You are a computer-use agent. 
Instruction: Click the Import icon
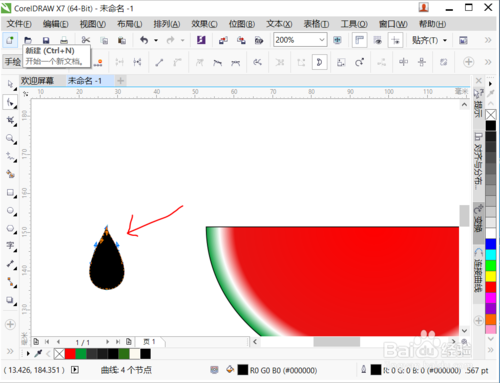coord(223,40)
